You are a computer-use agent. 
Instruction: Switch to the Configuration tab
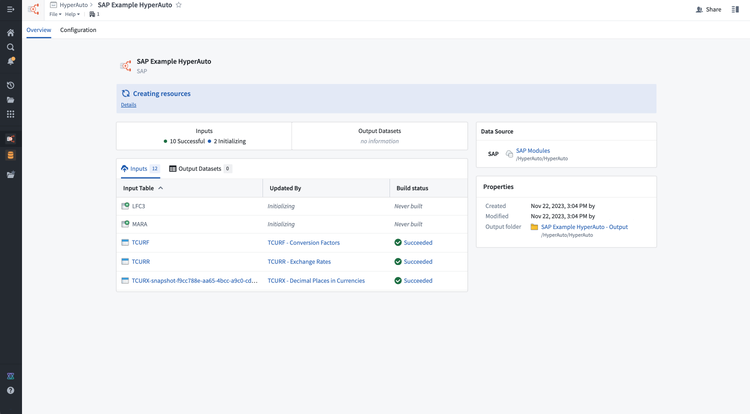click(78, 30)
